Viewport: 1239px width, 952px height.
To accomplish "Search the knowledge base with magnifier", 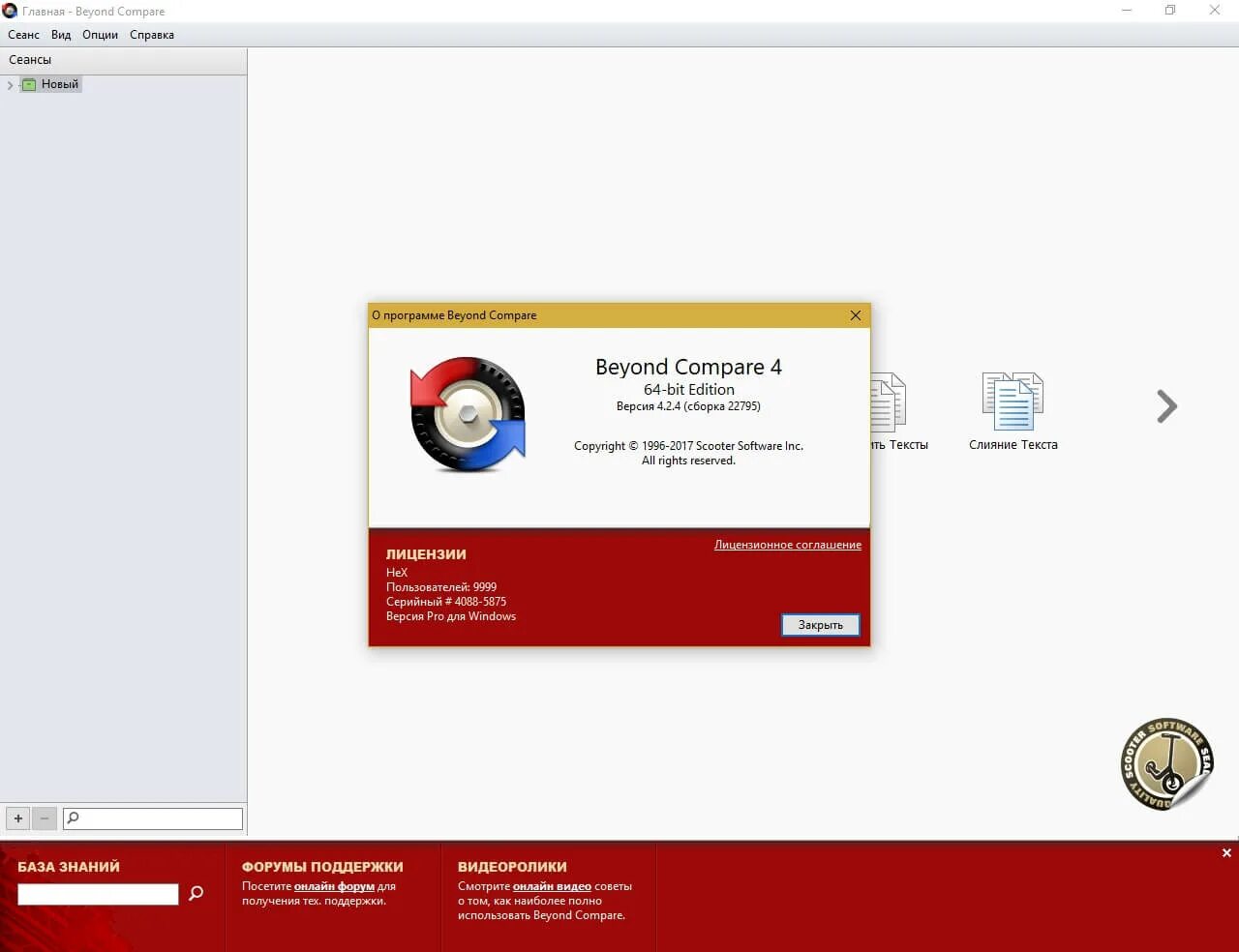I will tap(196, 894).
